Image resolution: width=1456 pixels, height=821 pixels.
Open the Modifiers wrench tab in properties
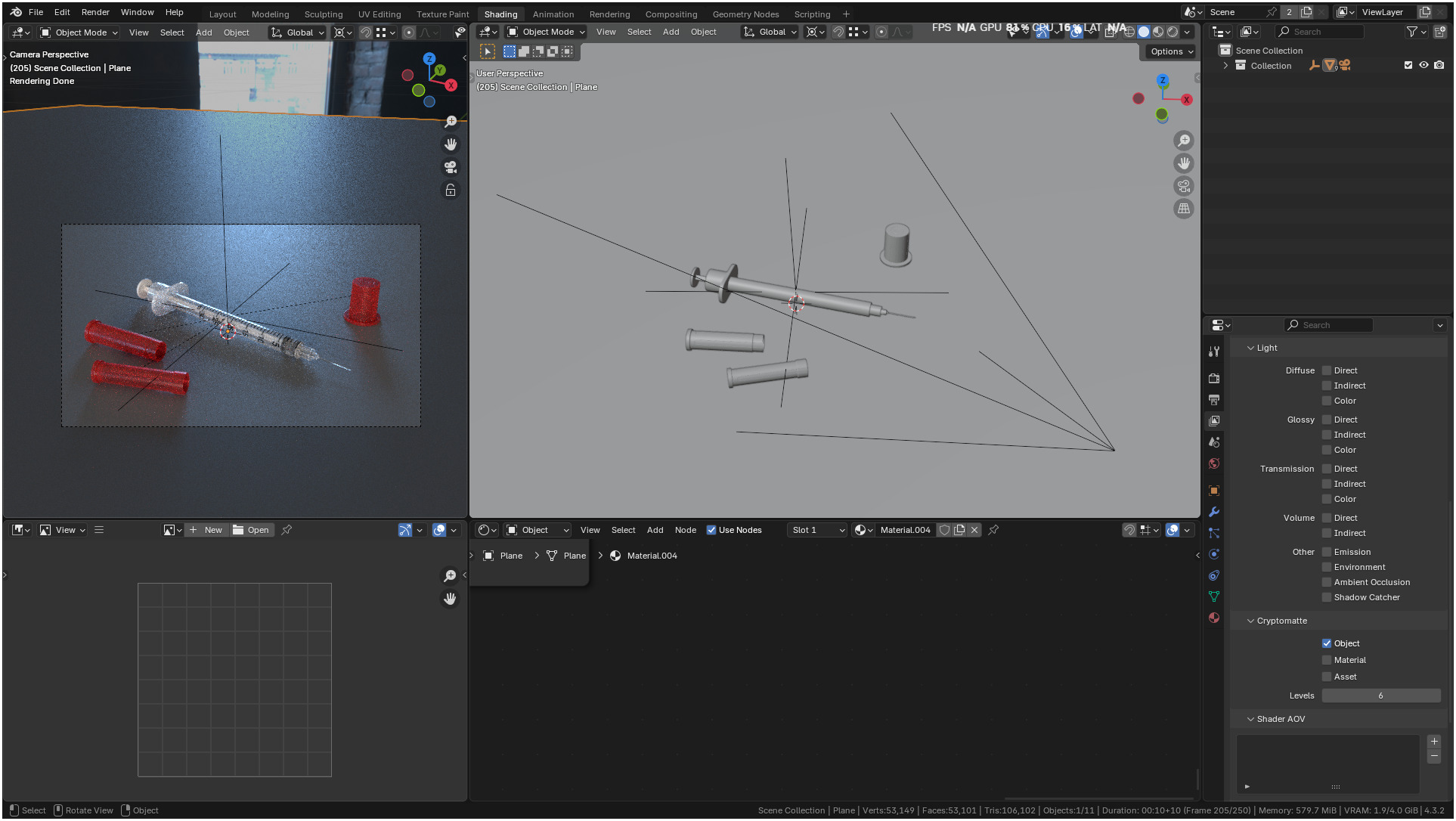(1214, 512)
